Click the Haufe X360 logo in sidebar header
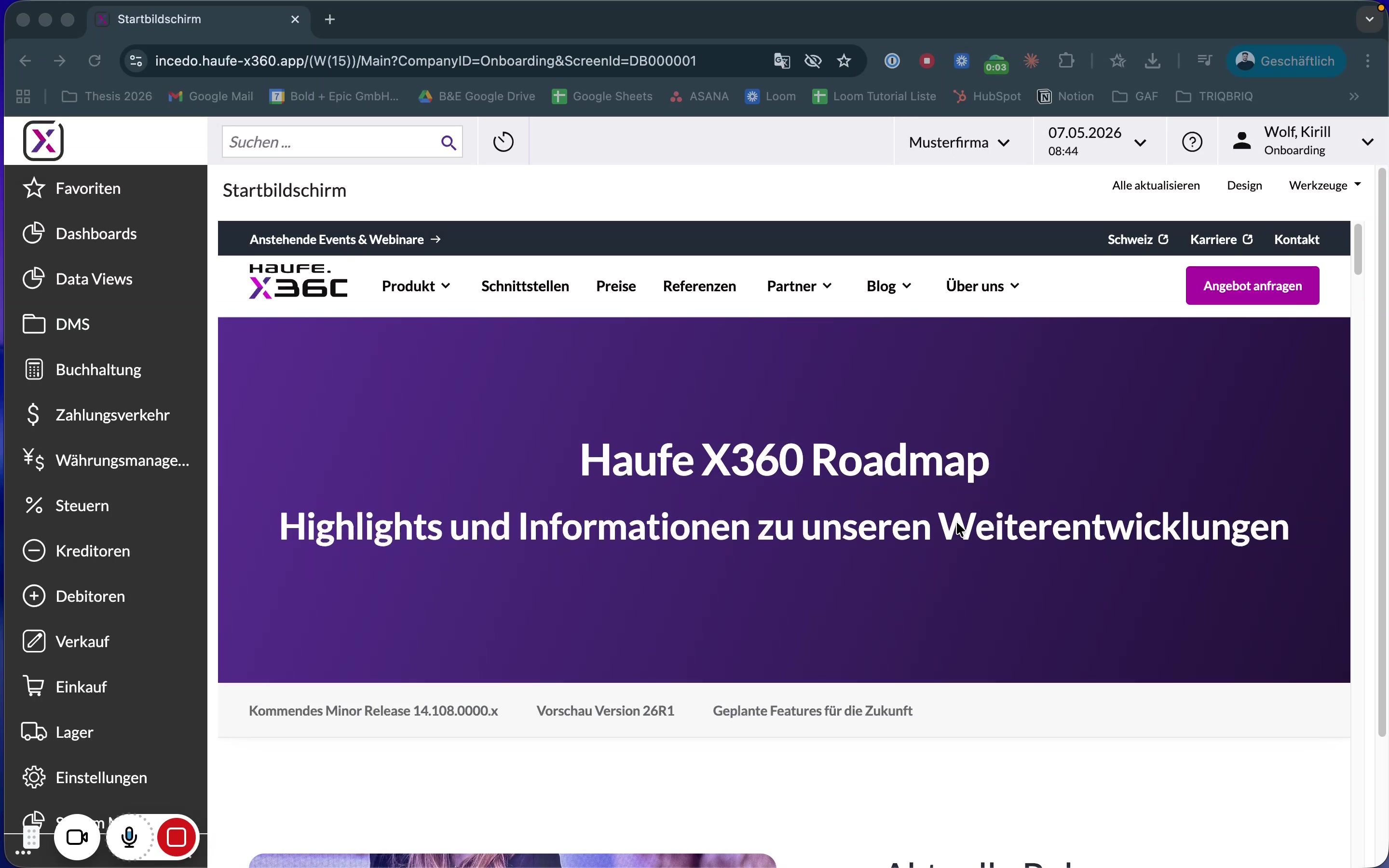Screen dimensions: 1389x868 pyautogui.click(x=43, y=141)
